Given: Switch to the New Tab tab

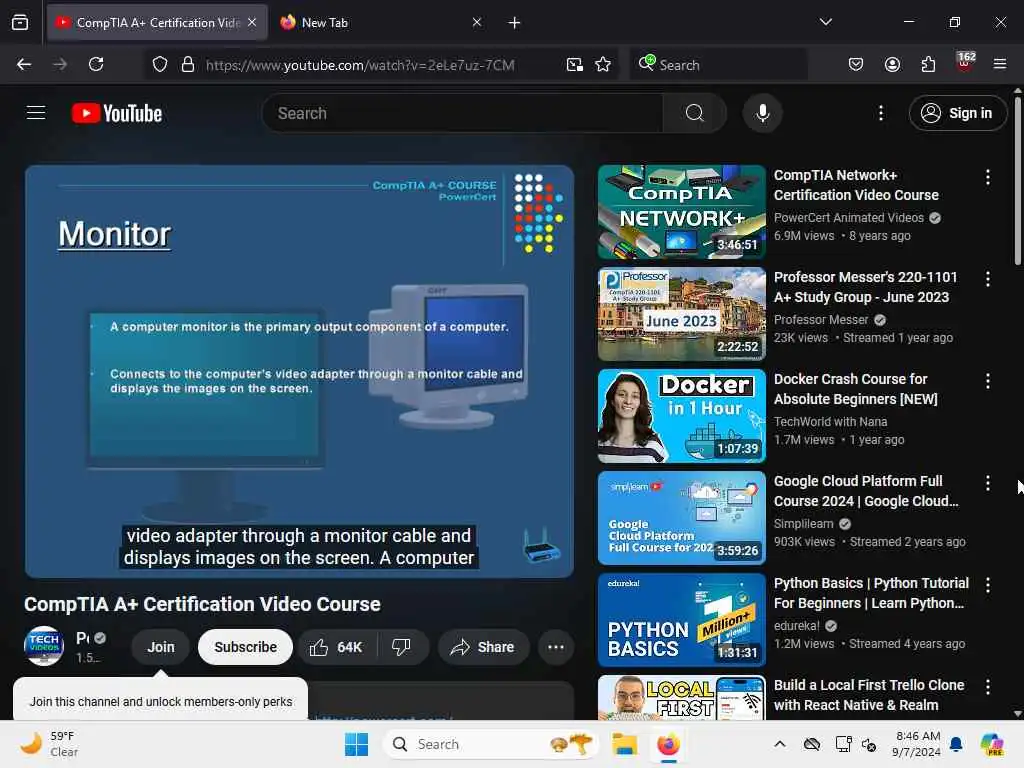Looking at the screenshot, I should [x=381, y=23].
